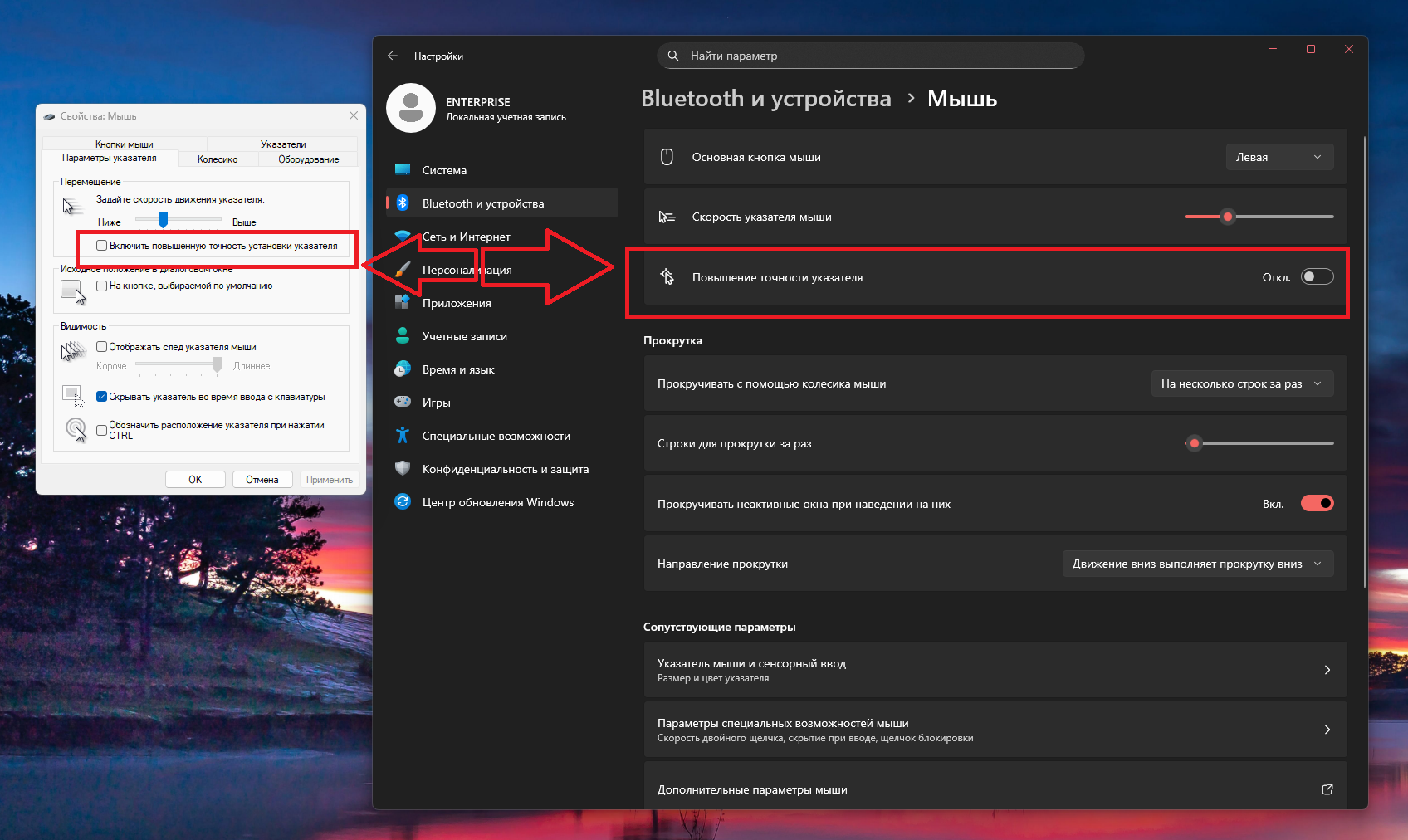Click the back arrow in Settings window
Viewport: 1408px width, 840px height.
click(x=393, y=56)
